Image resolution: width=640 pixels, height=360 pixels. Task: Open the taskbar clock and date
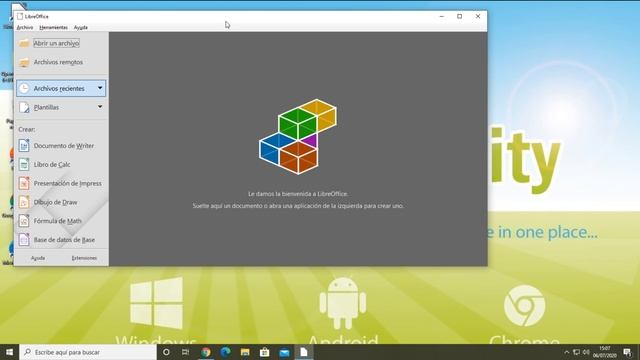(604, 352)
